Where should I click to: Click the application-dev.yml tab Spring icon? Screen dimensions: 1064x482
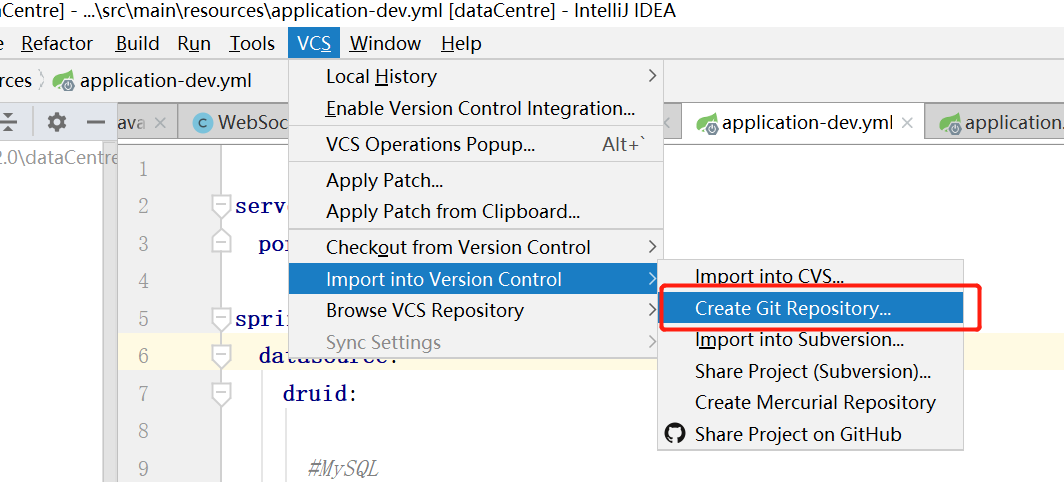pos(706,123)
